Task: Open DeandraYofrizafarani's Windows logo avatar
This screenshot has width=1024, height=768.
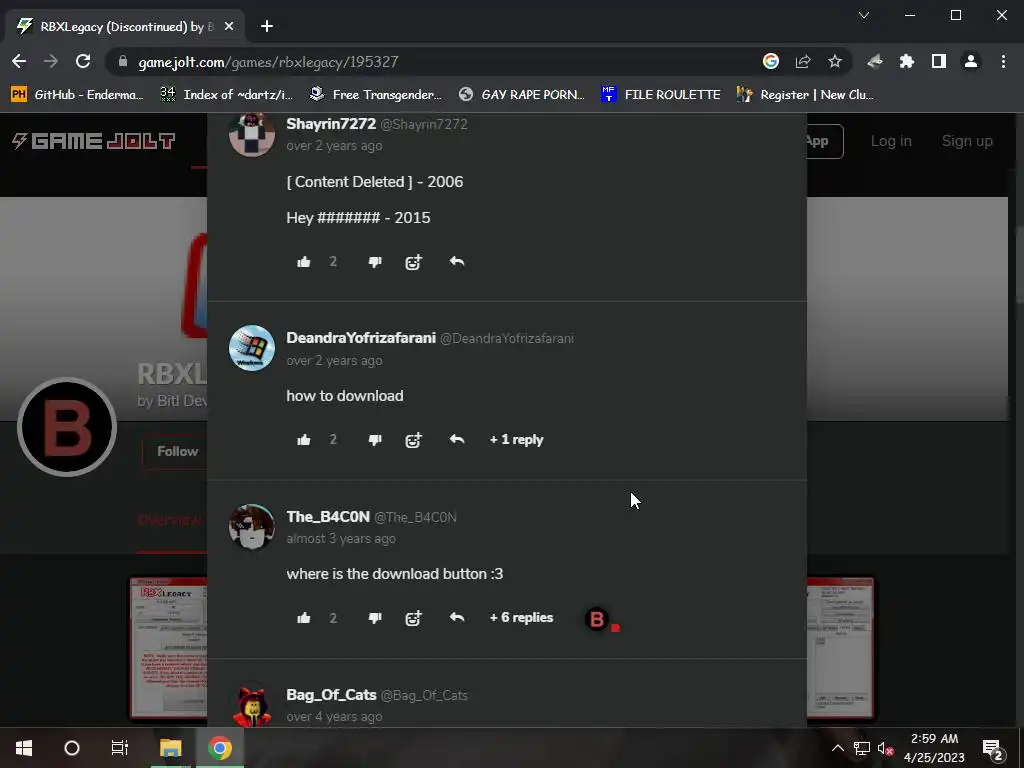Action: tap(251, 348)
